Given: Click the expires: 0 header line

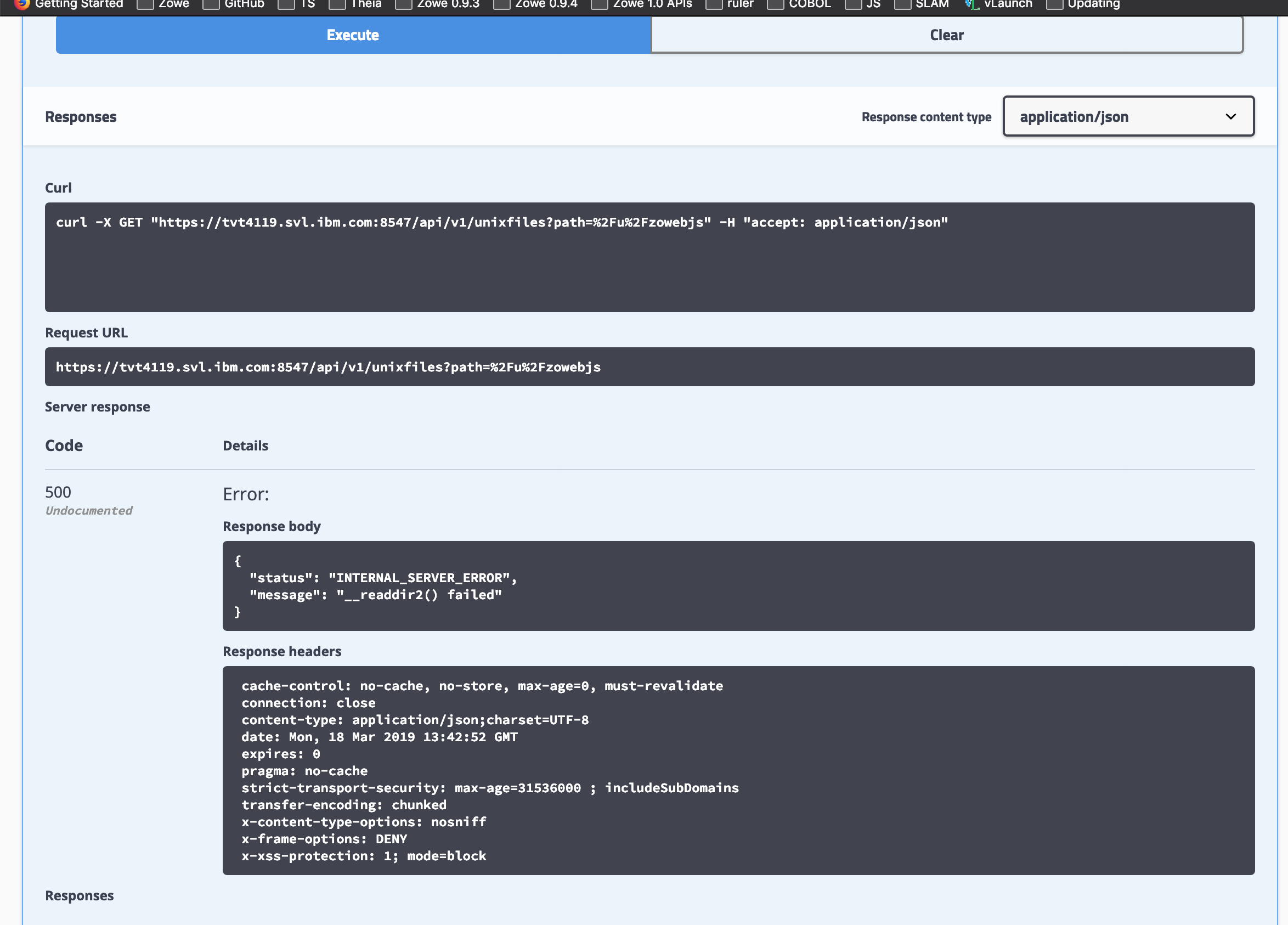Looking at the screenshot, I should (x=280, y=754).
